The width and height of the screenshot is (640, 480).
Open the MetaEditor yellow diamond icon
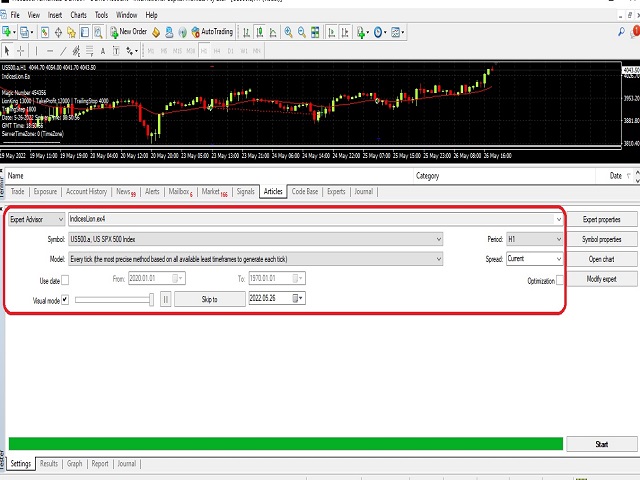(156, 32)
